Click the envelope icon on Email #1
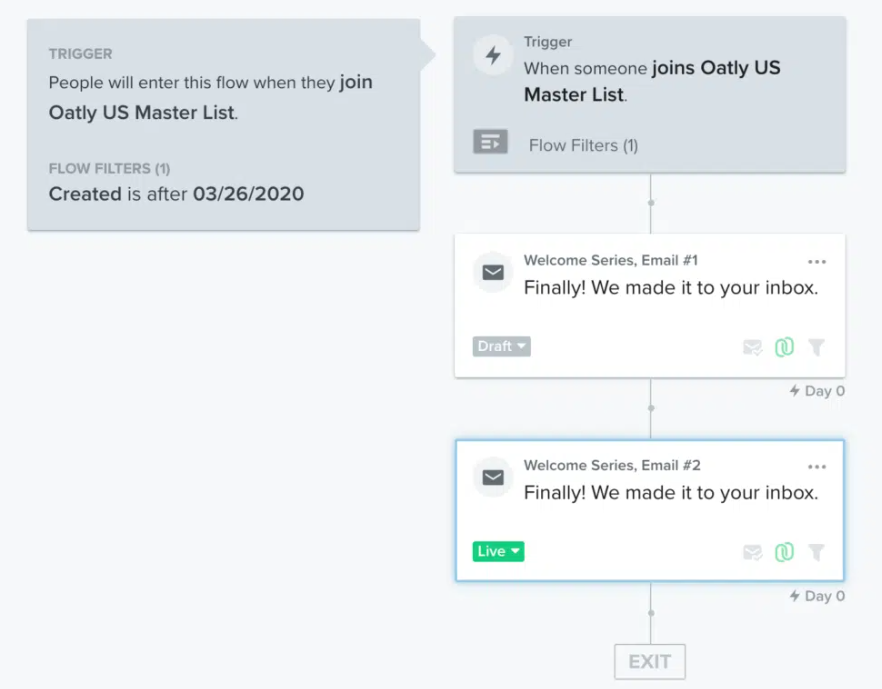882x689 pixels. coord(493,273)
